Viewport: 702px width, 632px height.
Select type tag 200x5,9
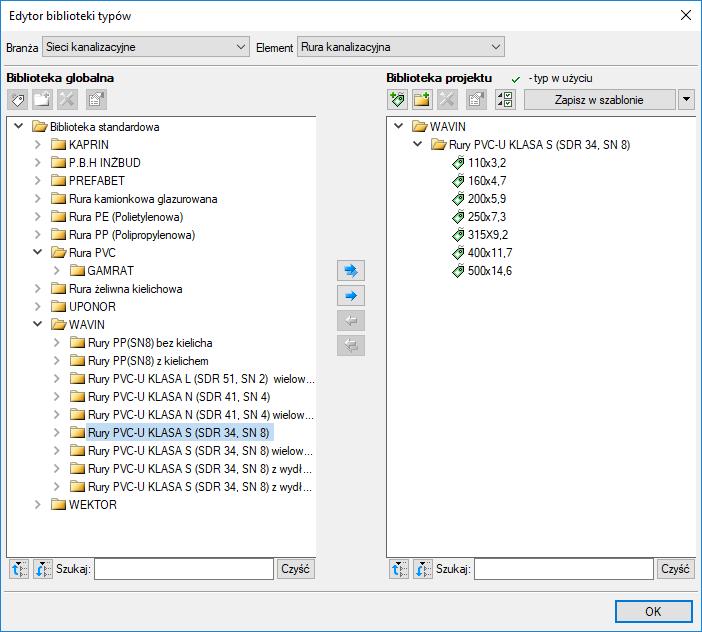479,199
